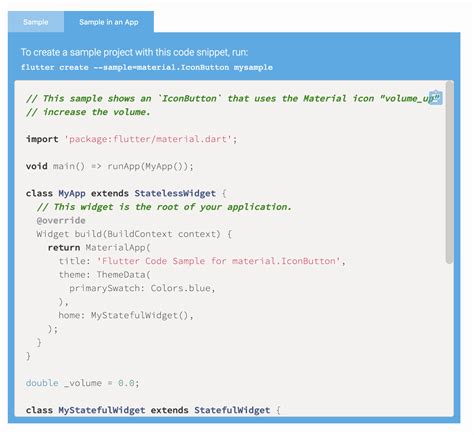474x435 pixels.
Task: Copy code with the clipboard icon
Action: [x=435, y=97]
